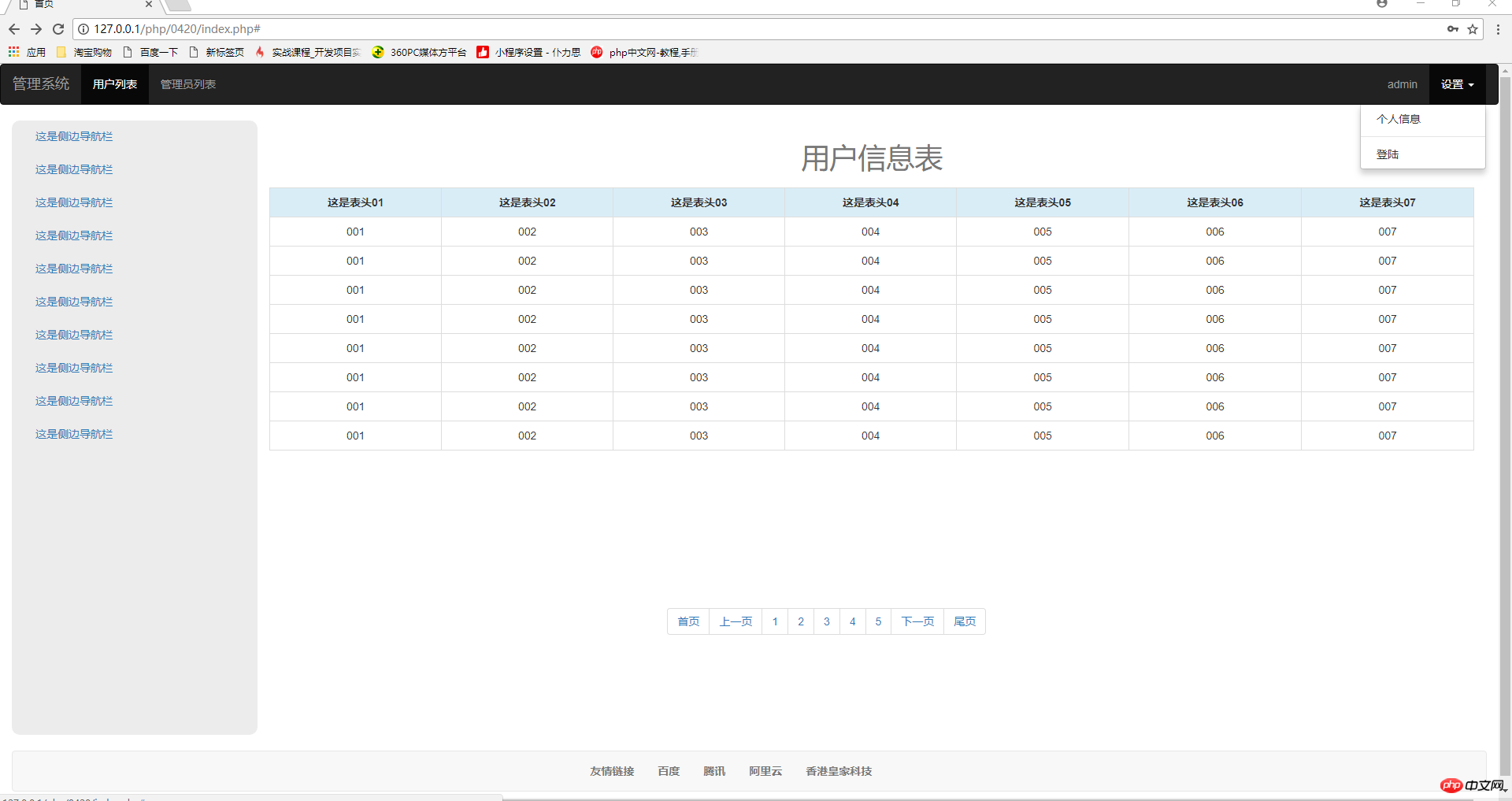The width and height of the screenshot is (1512, 801).
Task: Click the browser forward arrow
Action: [x=36, y=29]
